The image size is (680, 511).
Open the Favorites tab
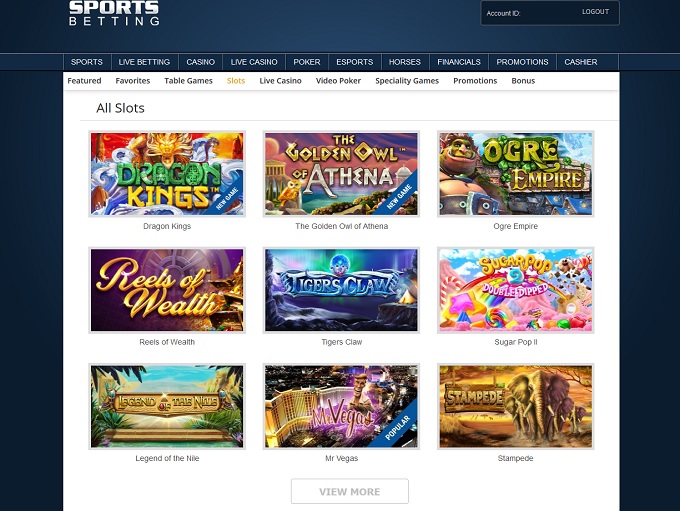pos(133,81)
